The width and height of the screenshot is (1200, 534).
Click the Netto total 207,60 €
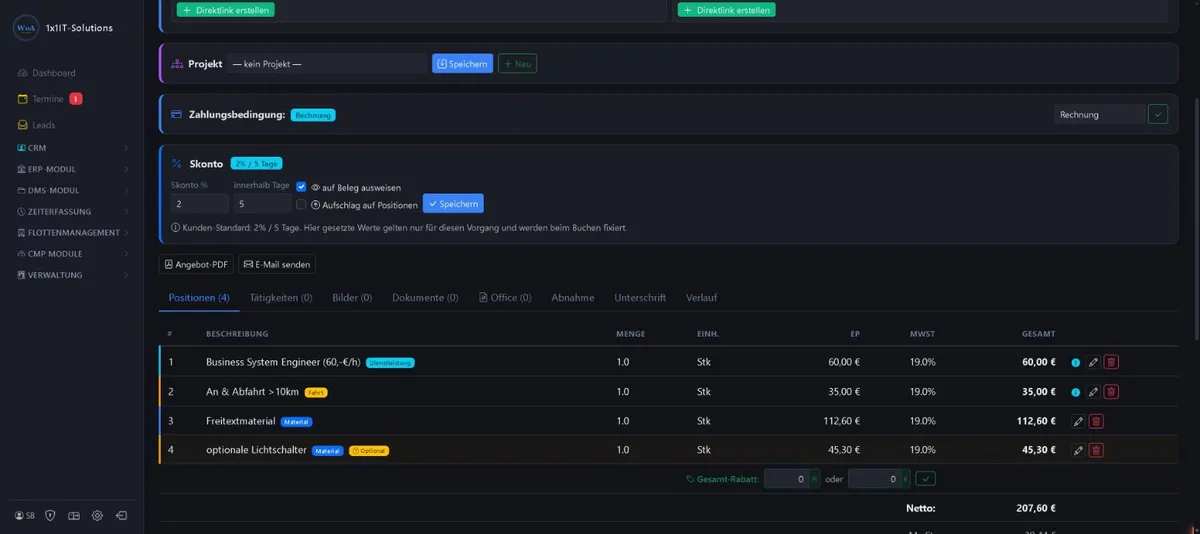point(1036,508)
